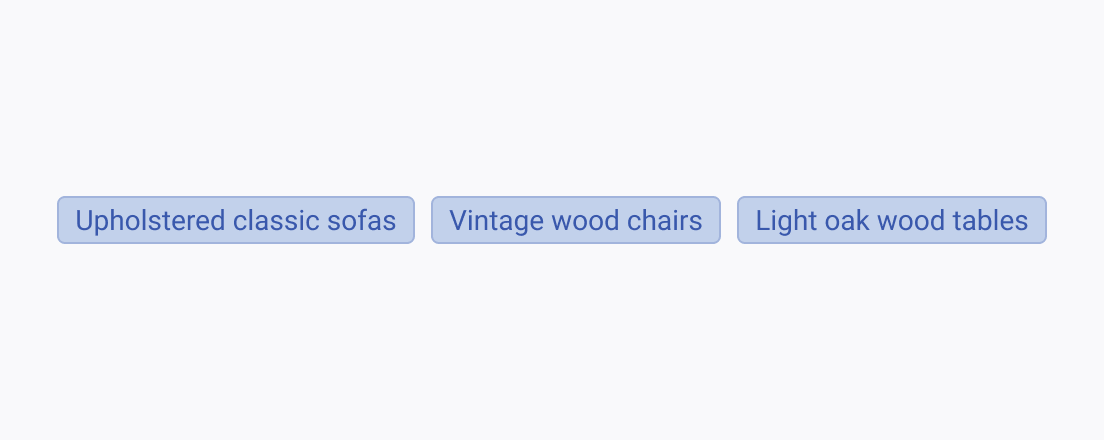
Task: Pick the sofas category tag
Action: click(236, 220)
